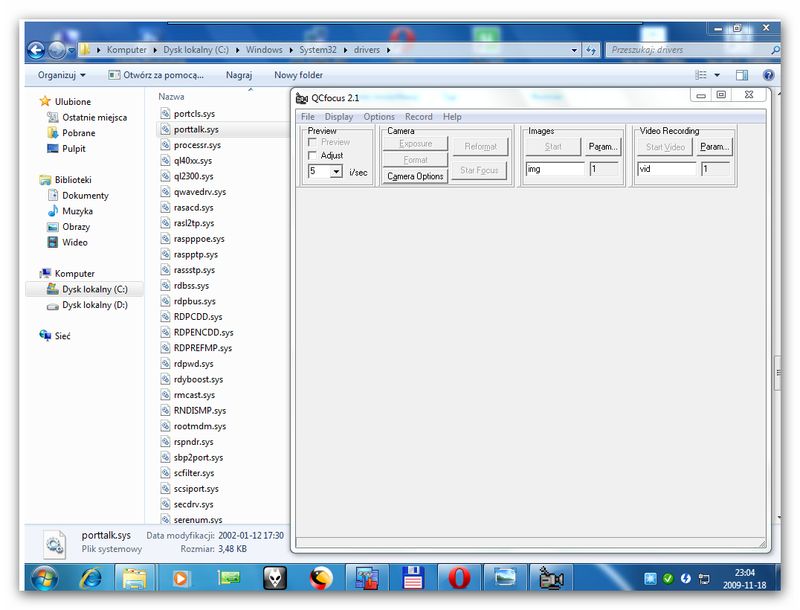Click the Explorer Forward arrow button
Image resolution: width=800 pixels, height=610 pixels.
[x=57, y=50]
